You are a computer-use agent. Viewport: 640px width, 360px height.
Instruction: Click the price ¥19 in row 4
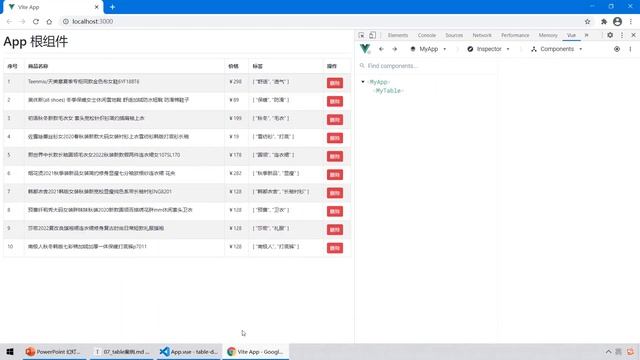click(234, 137)
